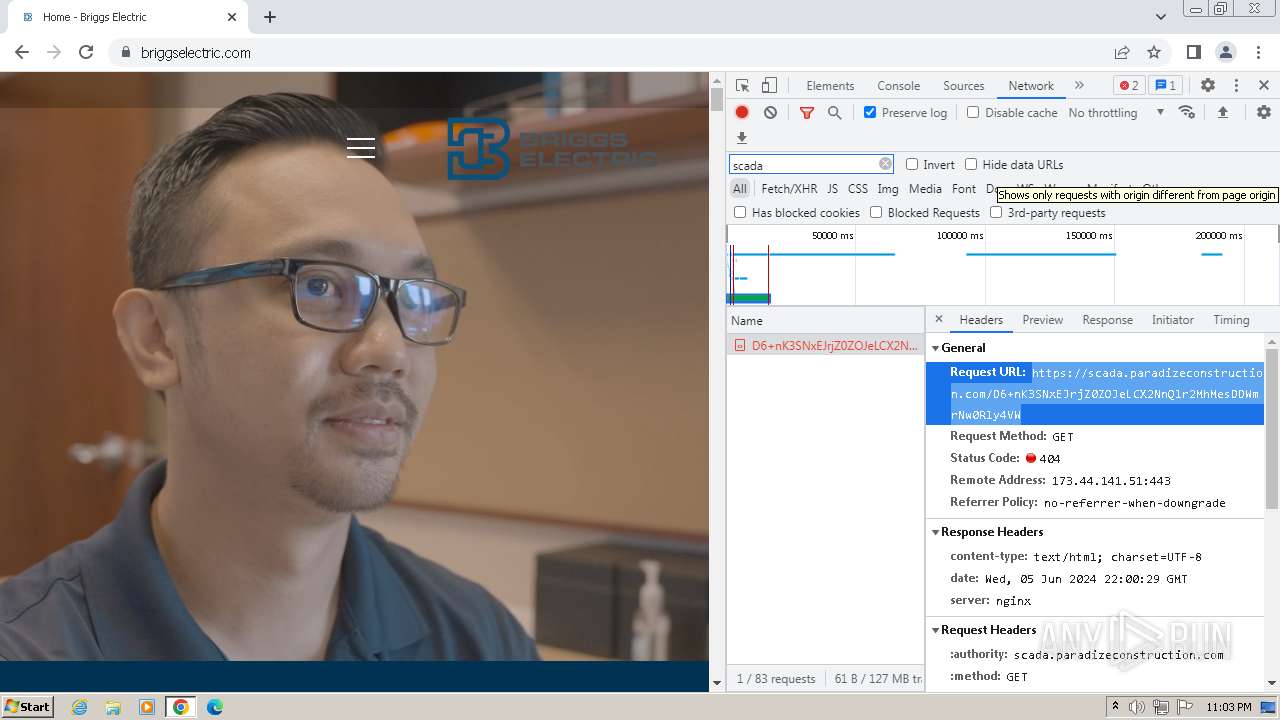Check the Invert filter checkbox
The image size is (1280, 720).
tap(912, 165)
